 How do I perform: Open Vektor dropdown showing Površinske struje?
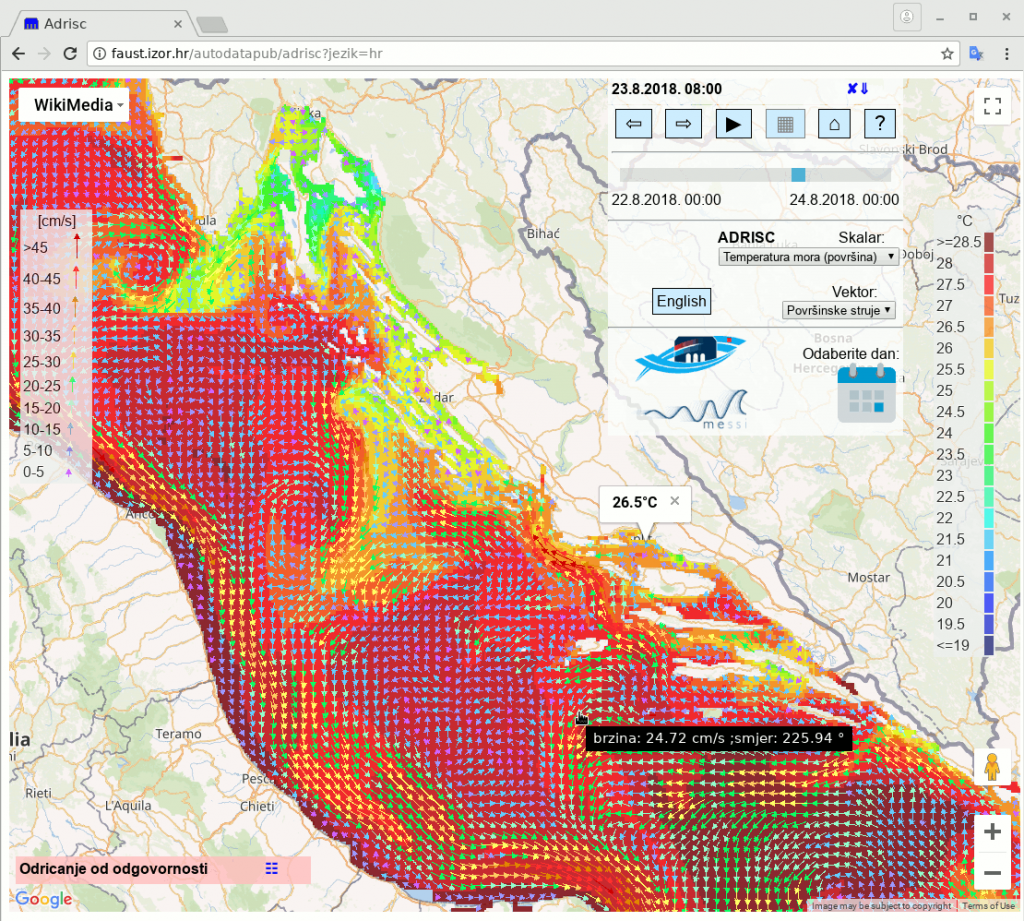pos(838,311)
